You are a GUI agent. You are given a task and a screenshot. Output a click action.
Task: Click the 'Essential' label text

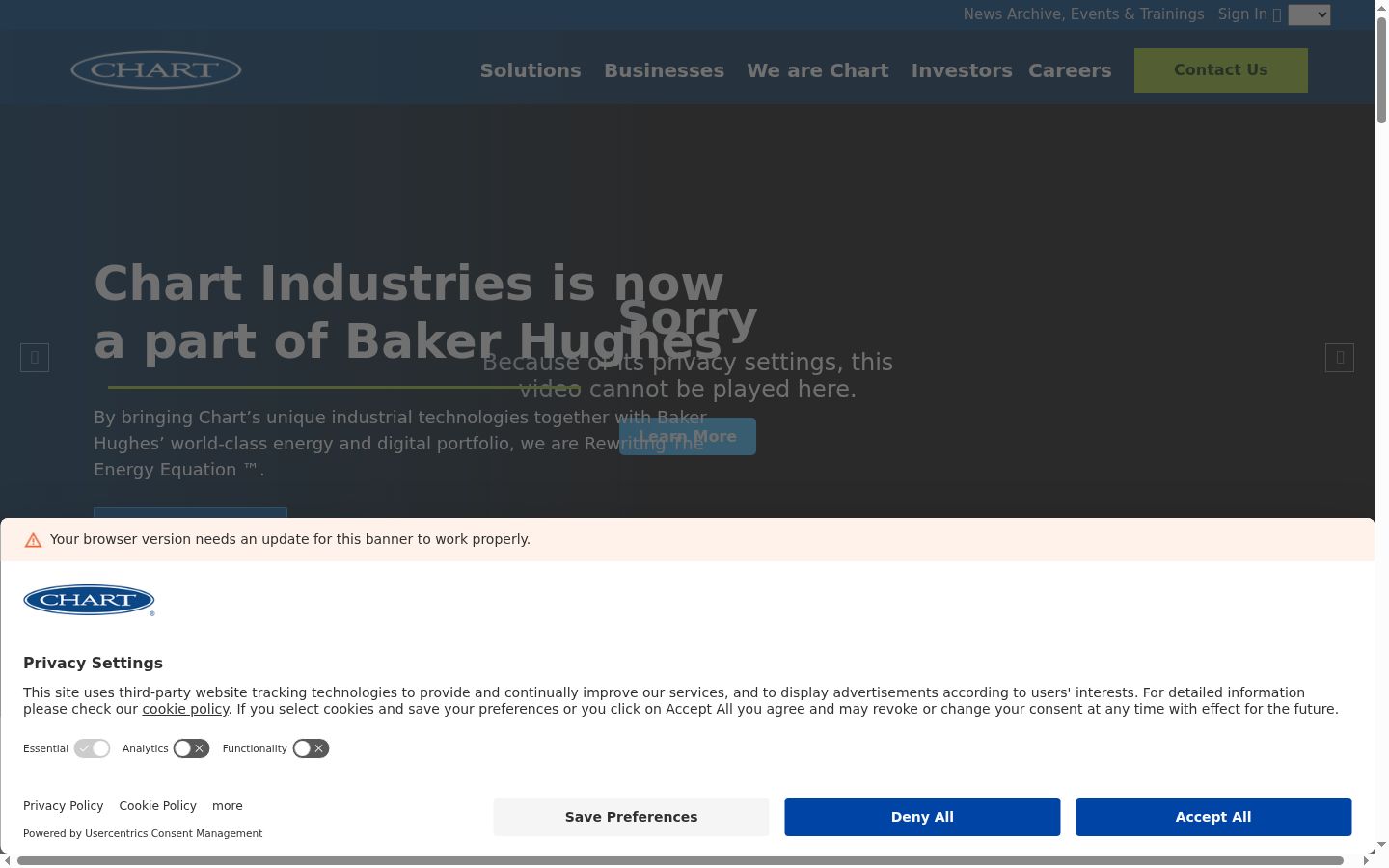coord(45,748)
